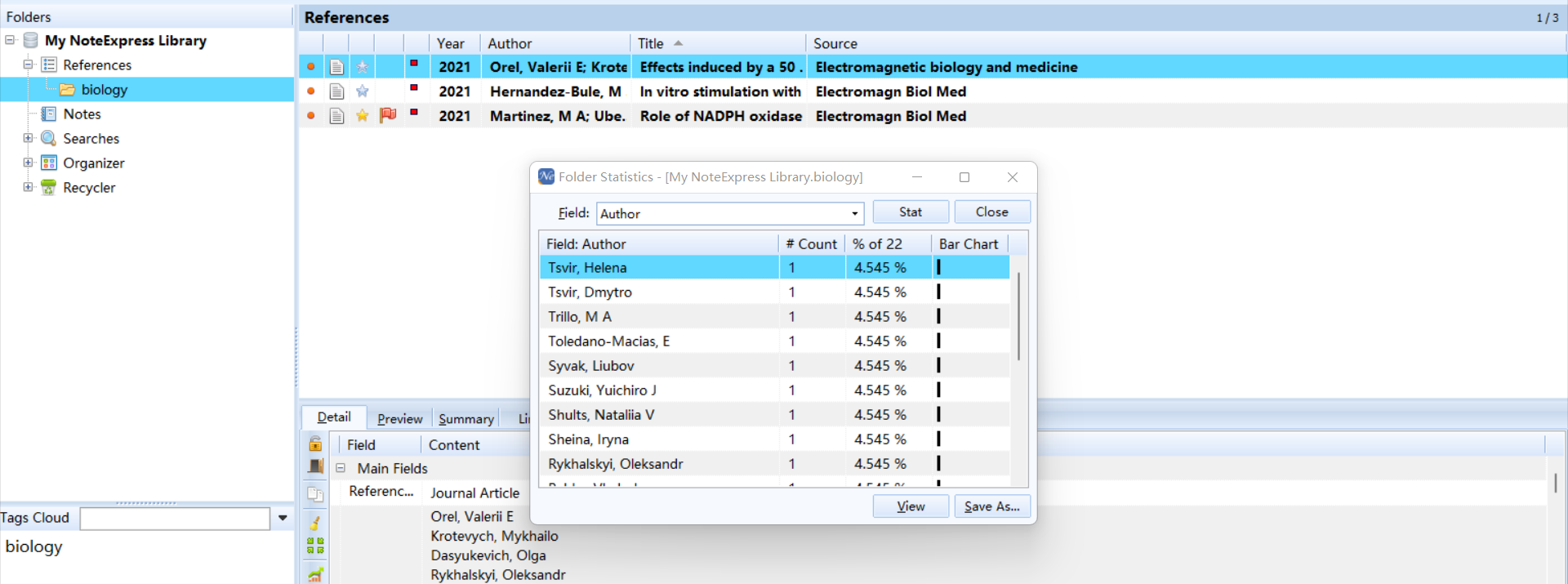Collapse the Main Fields group
This screenshot has width=1568, height=584.
pyautogui.click(x=341, y=468)
